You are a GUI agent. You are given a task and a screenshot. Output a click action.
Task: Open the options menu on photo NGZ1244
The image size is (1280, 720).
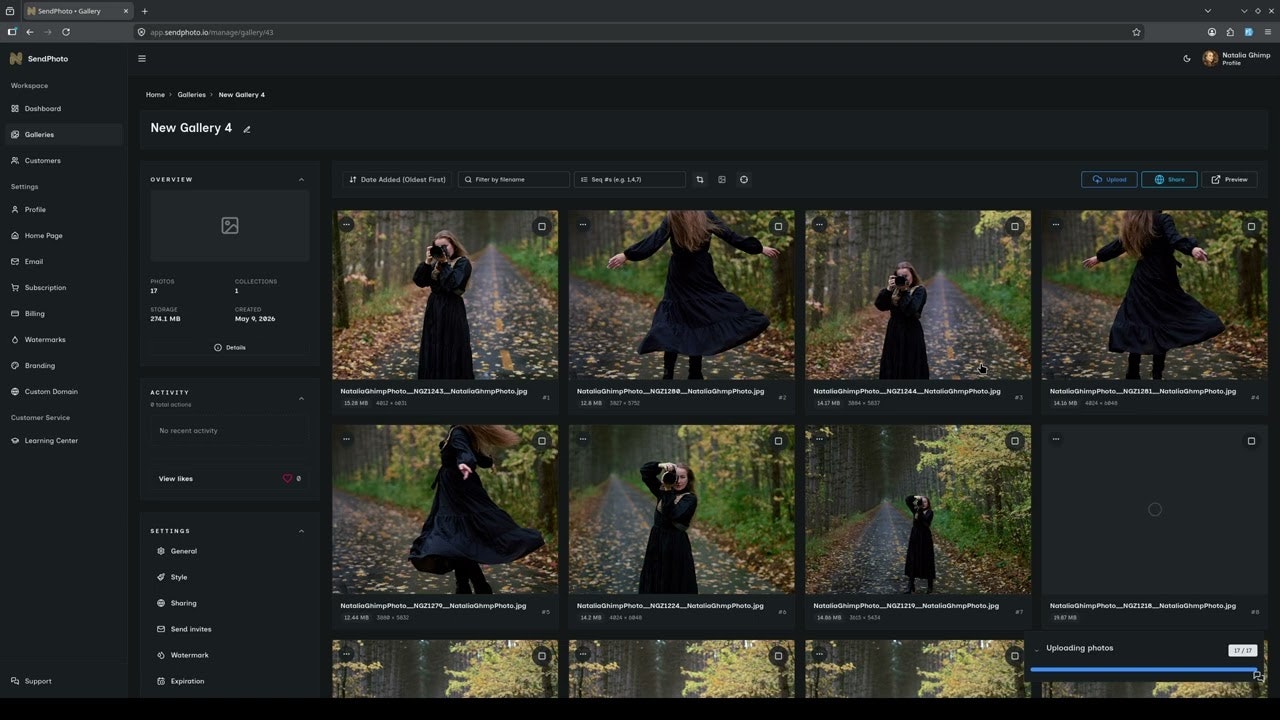(x=819, y=225)
